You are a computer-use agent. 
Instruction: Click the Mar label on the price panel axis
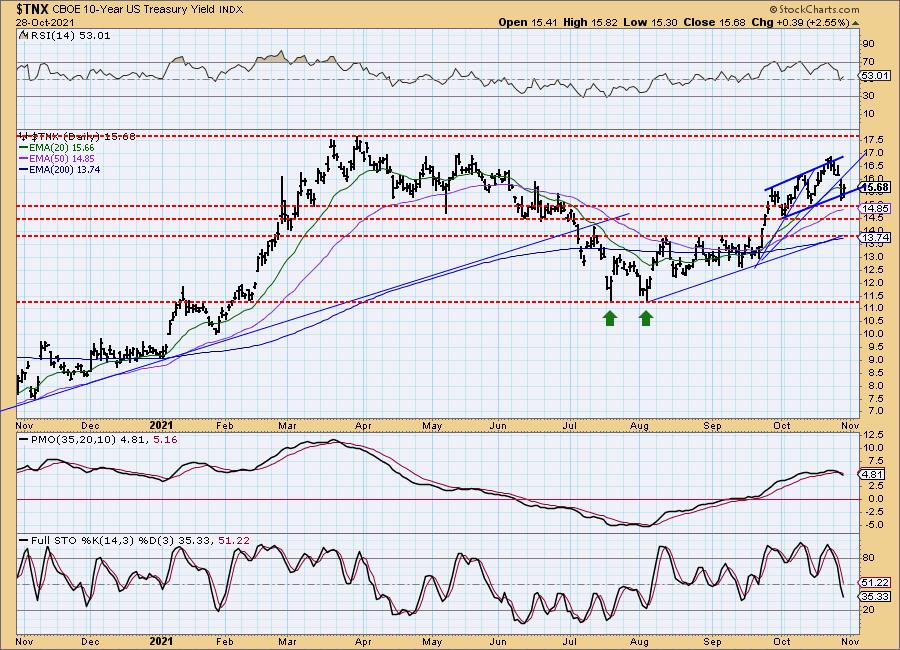[x=286, y=425]
